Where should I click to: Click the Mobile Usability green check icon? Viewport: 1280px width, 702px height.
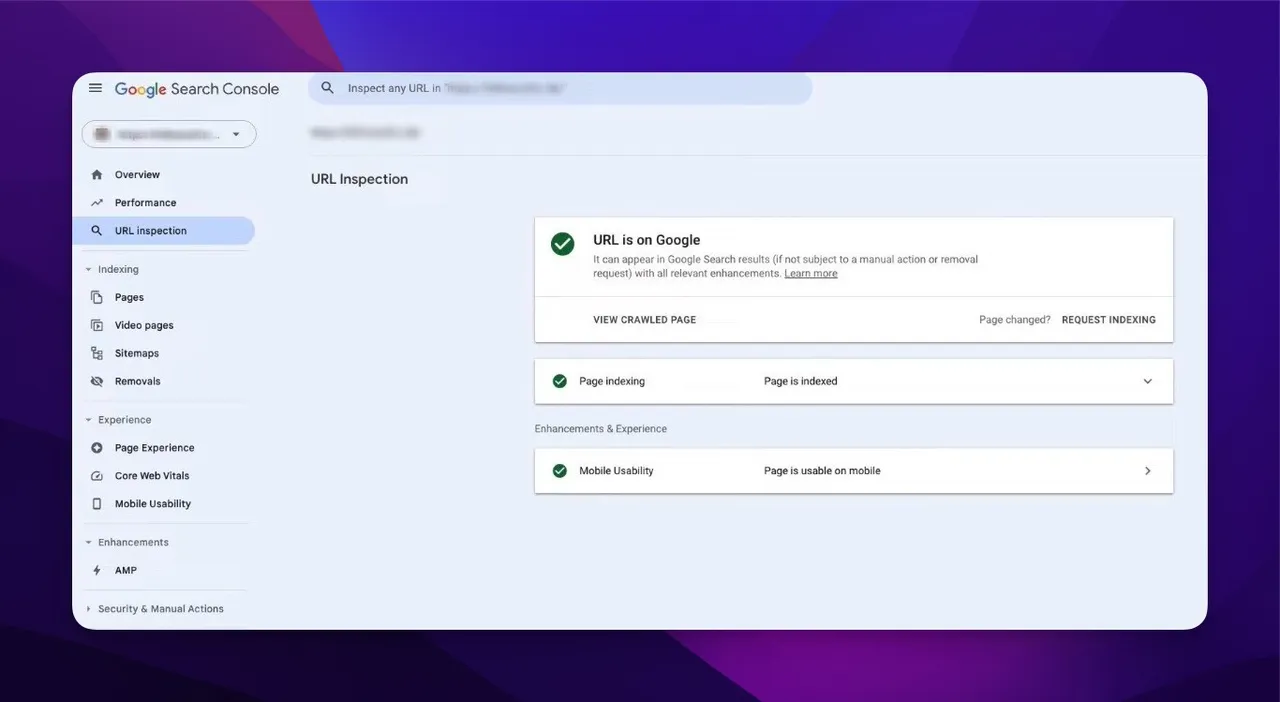[x=560, y=471]
